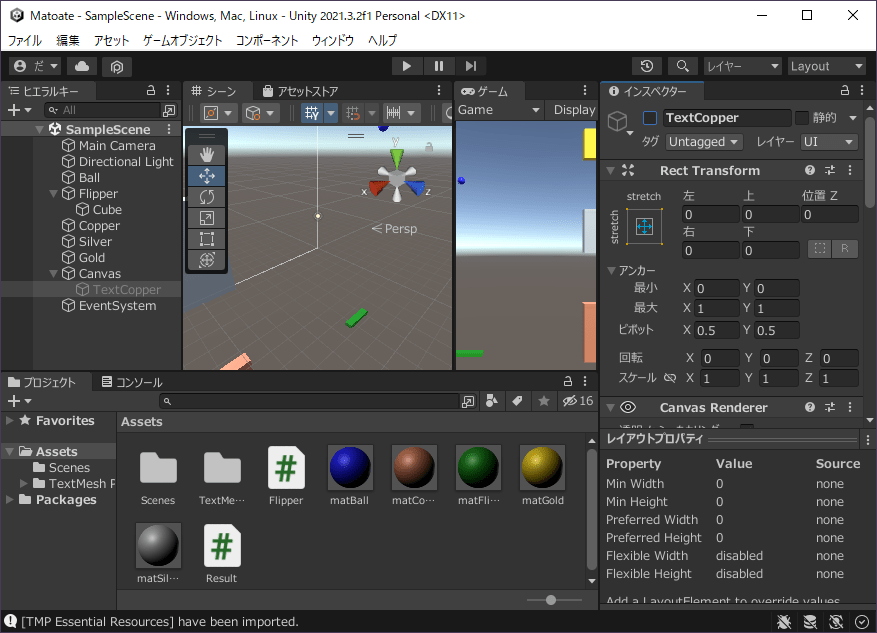Select the Hand tool in Scene view
Viewport: 877px width, 633px height.
(206, 154)
